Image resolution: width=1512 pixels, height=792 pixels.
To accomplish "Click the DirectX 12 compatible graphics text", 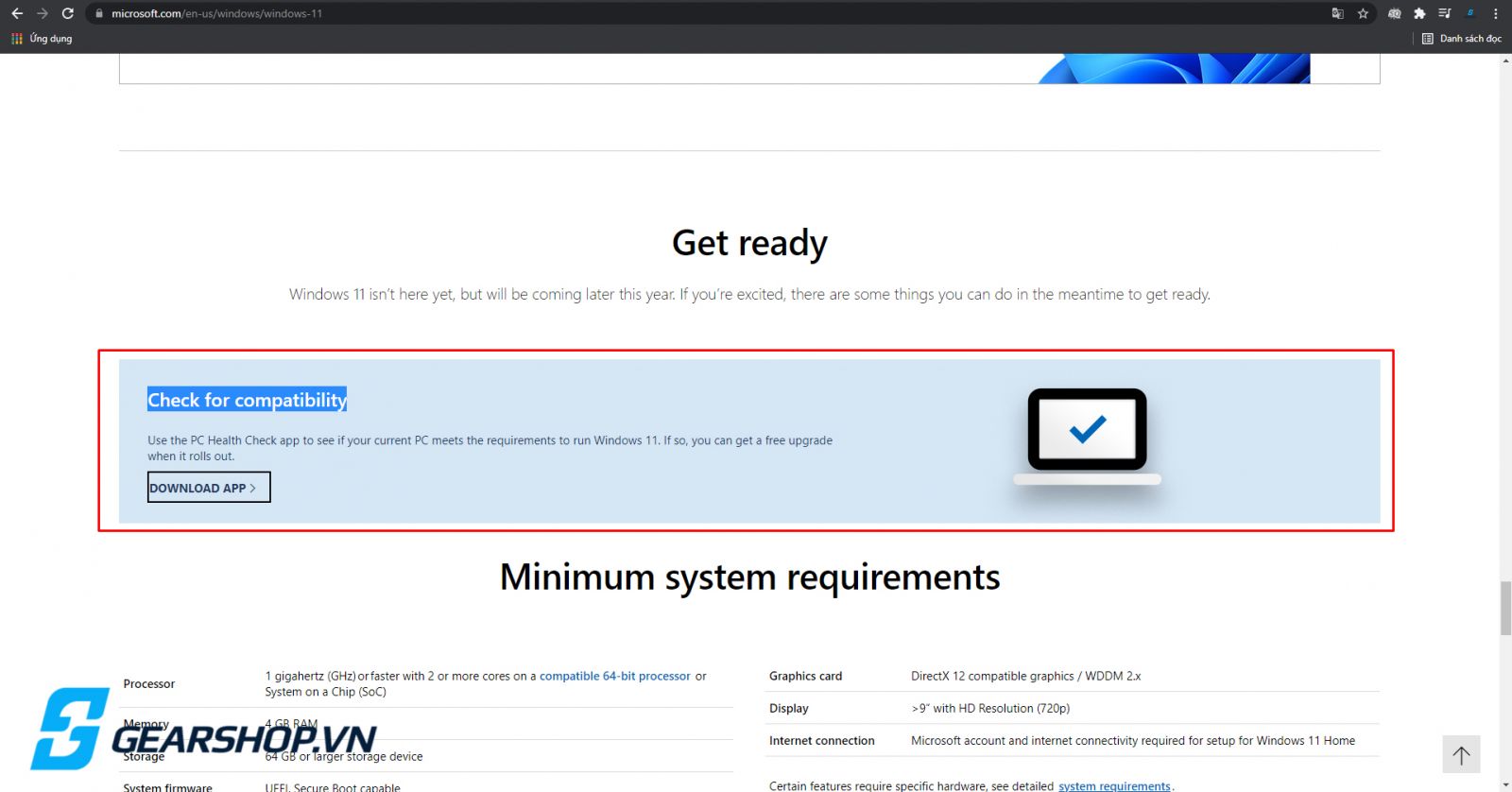I will [1025, 676].
